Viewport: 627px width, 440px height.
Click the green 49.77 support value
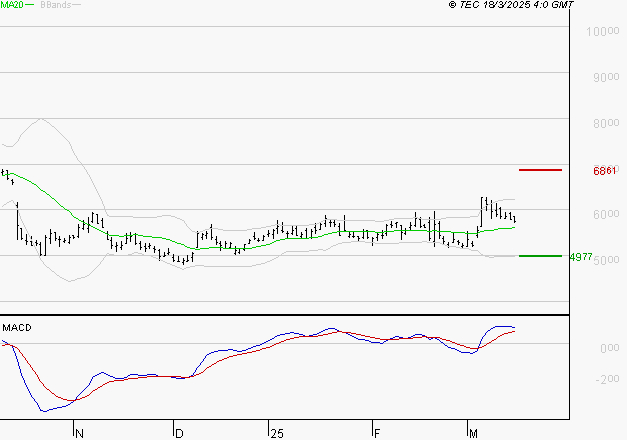pyautogui.click(x=581, y=257)
